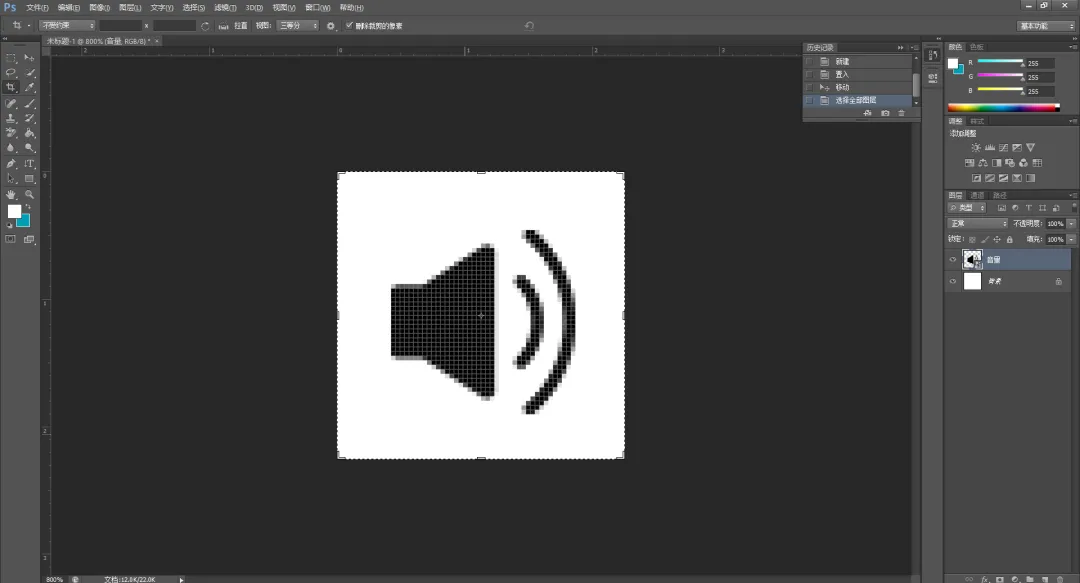Select the Brush tool

(30, 103)
